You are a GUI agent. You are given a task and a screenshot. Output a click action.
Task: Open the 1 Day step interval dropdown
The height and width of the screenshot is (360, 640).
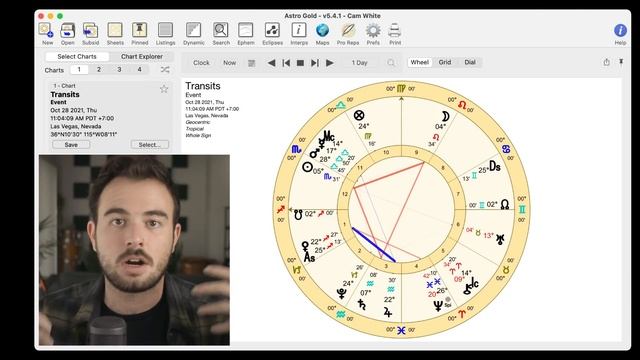(x=360, y=63)
